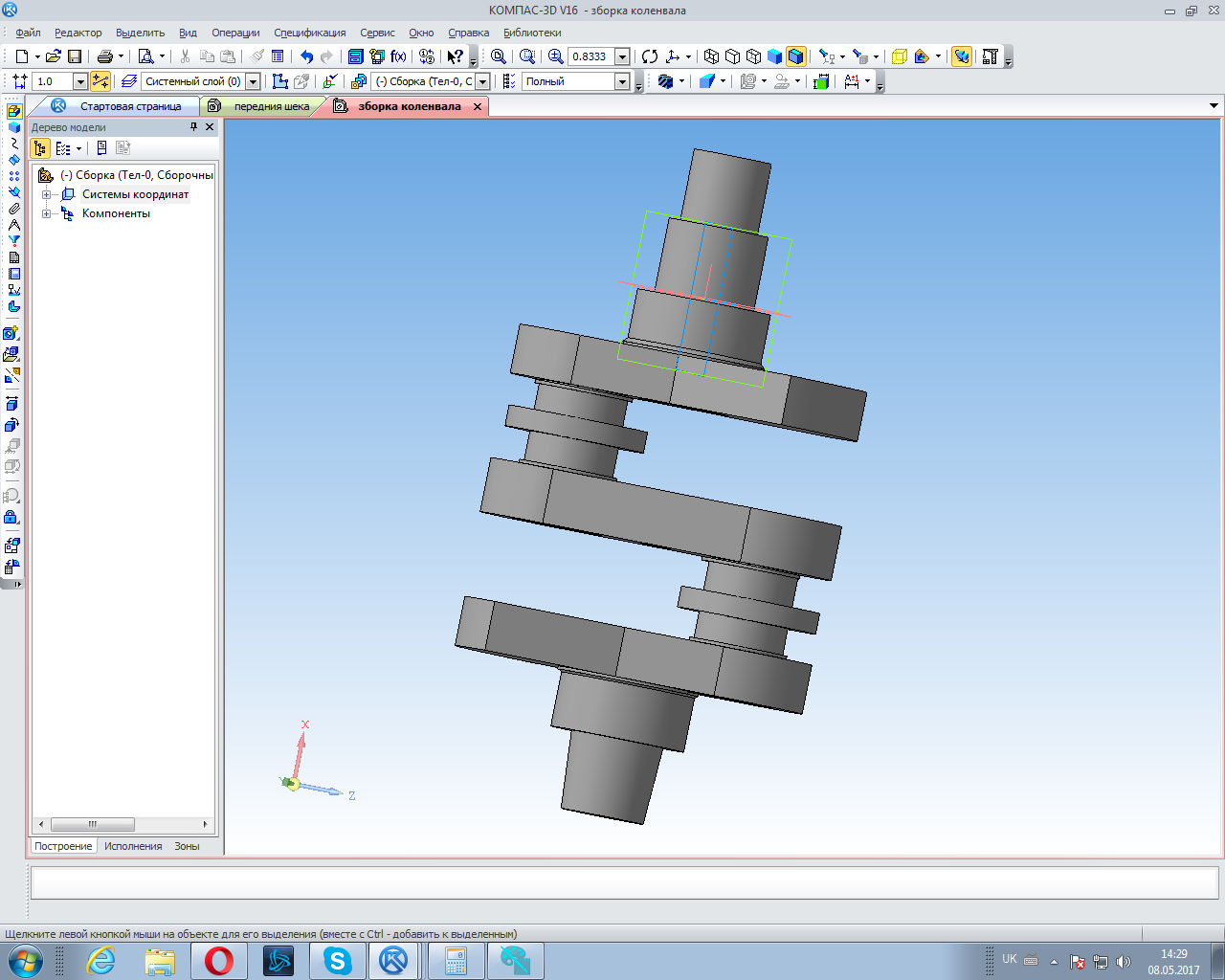
Task: Open Opera browser from the taskbar
Action: (x=218, y=960)
